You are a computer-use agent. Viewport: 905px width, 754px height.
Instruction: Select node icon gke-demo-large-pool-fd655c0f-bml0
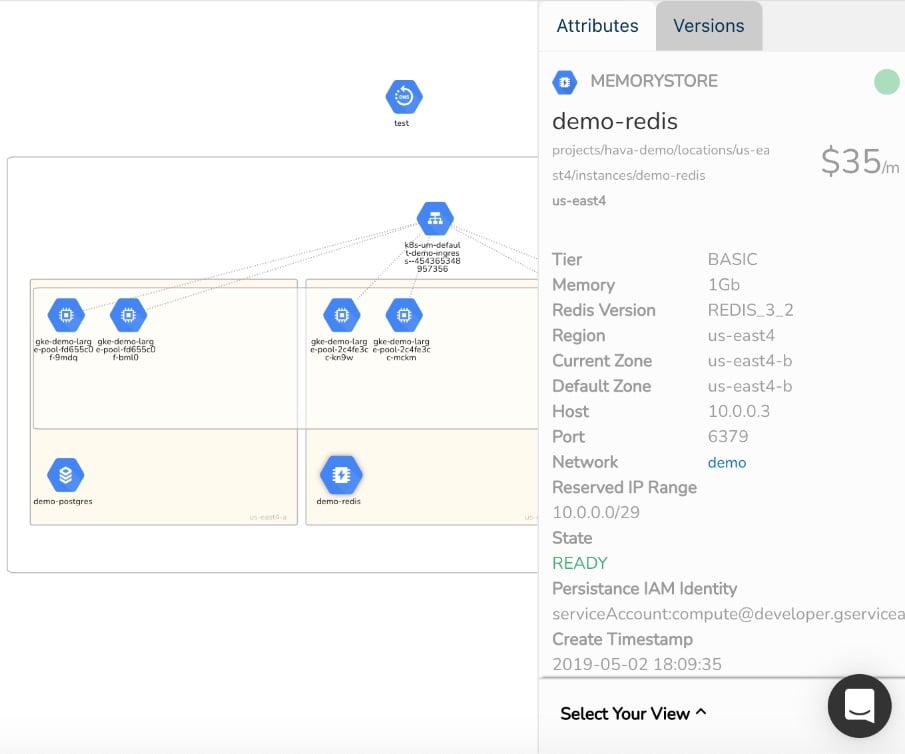pyautogui.click(x=128, y=315)
